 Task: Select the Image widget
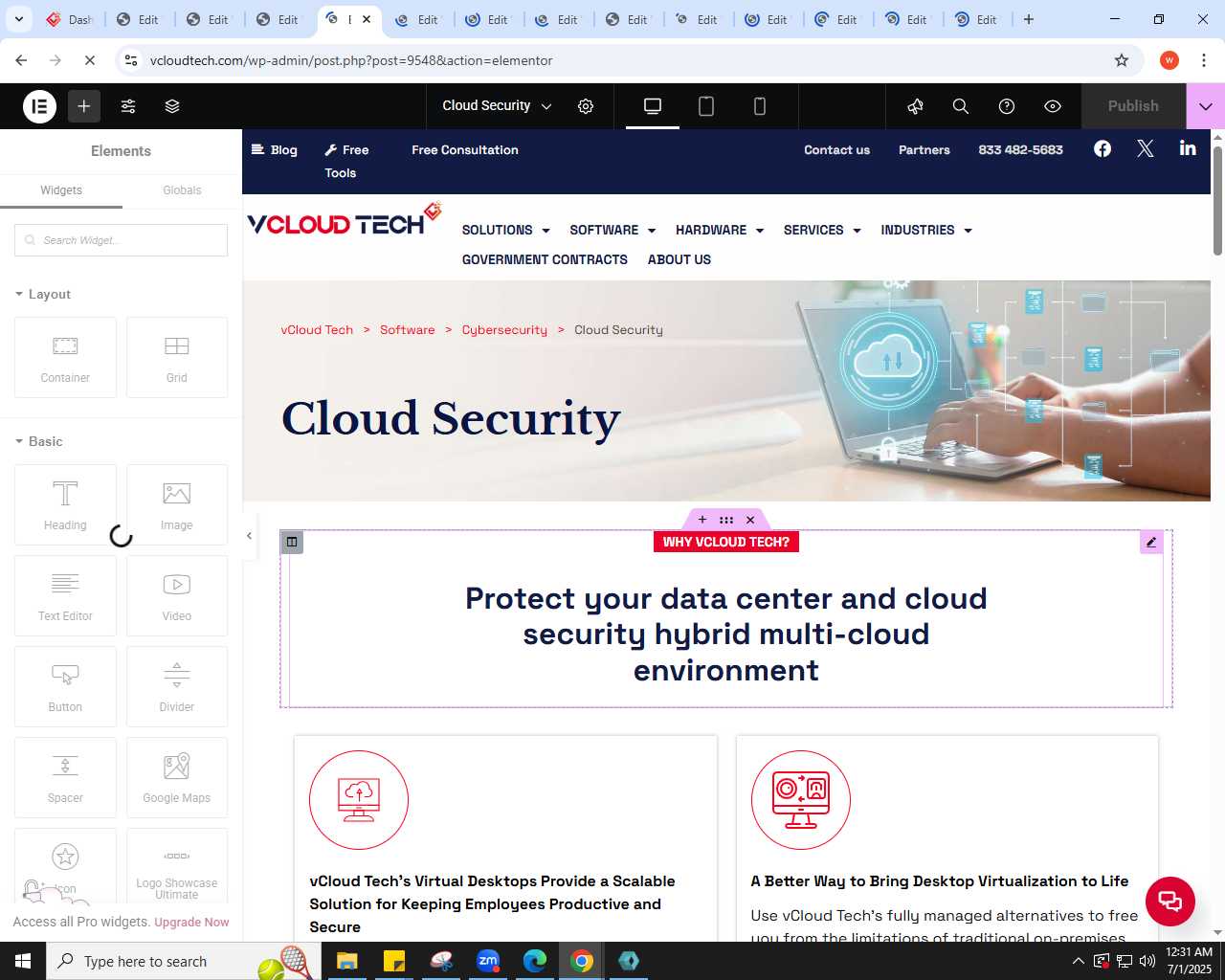(177, 504)
